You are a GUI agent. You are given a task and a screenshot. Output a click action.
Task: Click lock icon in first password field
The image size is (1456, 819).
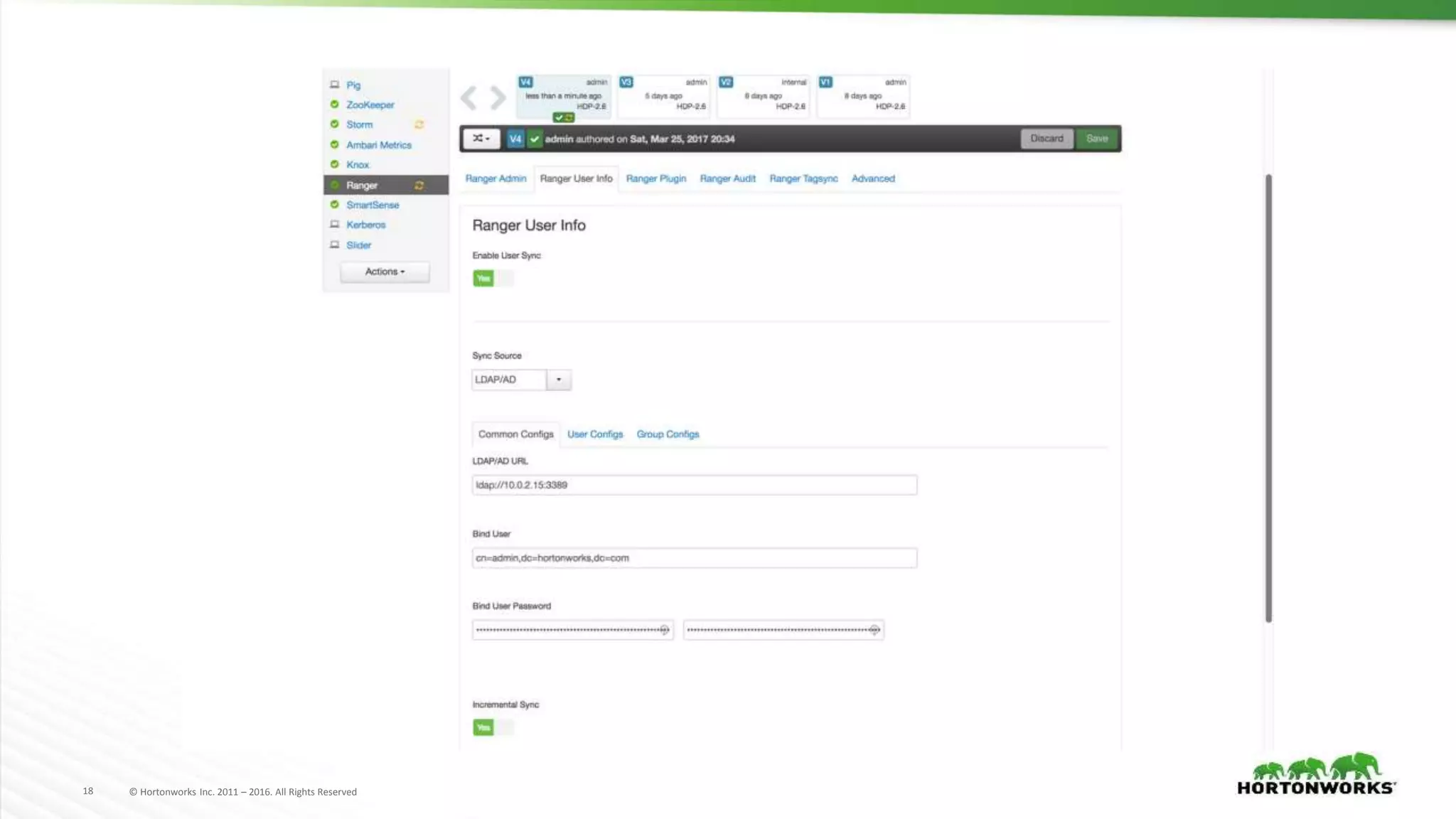coord(664,630)
